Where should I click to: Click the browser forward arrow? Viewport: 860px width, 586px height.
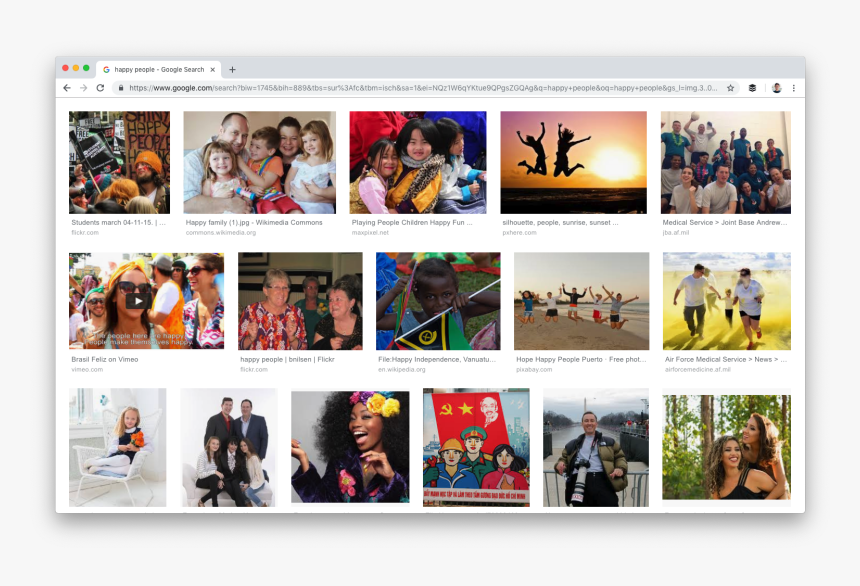[x=83, y=88]
